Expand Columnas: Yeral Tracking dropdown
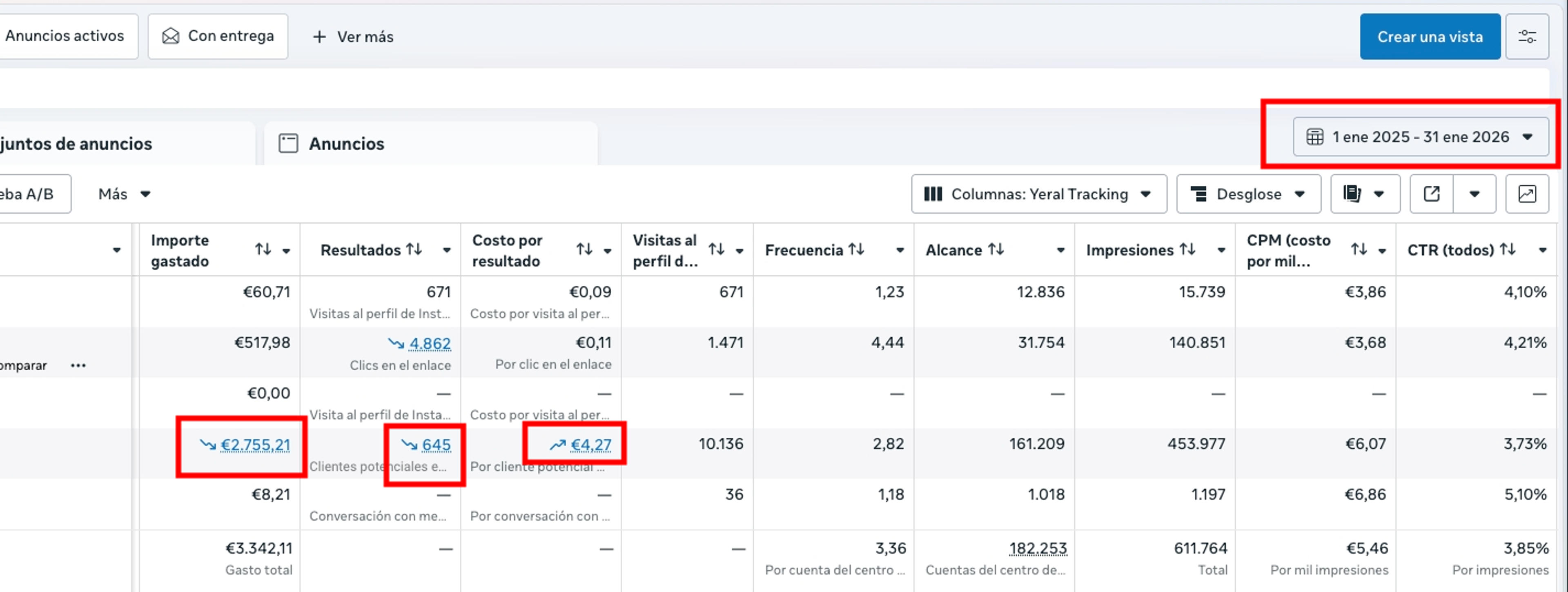Viewport: 1568px width, 592px height. tap(1039, 194)
